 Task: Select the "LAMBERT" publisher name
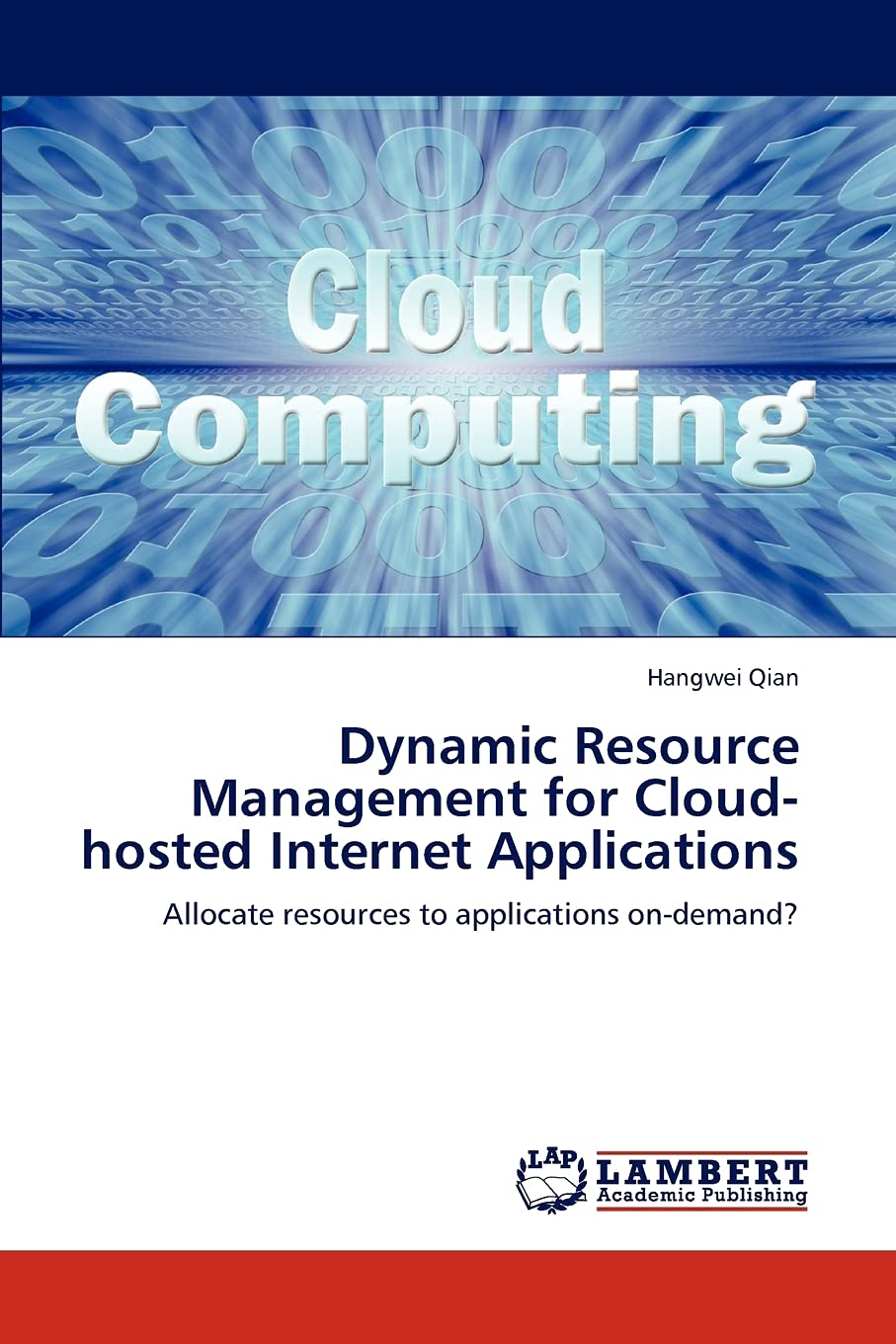click(x=701, y=1172)
